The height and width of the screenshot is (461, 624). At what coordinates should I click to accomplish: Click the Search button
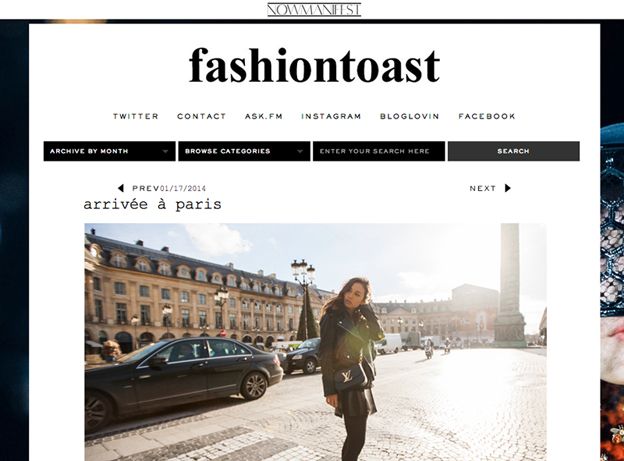[513, 151]
